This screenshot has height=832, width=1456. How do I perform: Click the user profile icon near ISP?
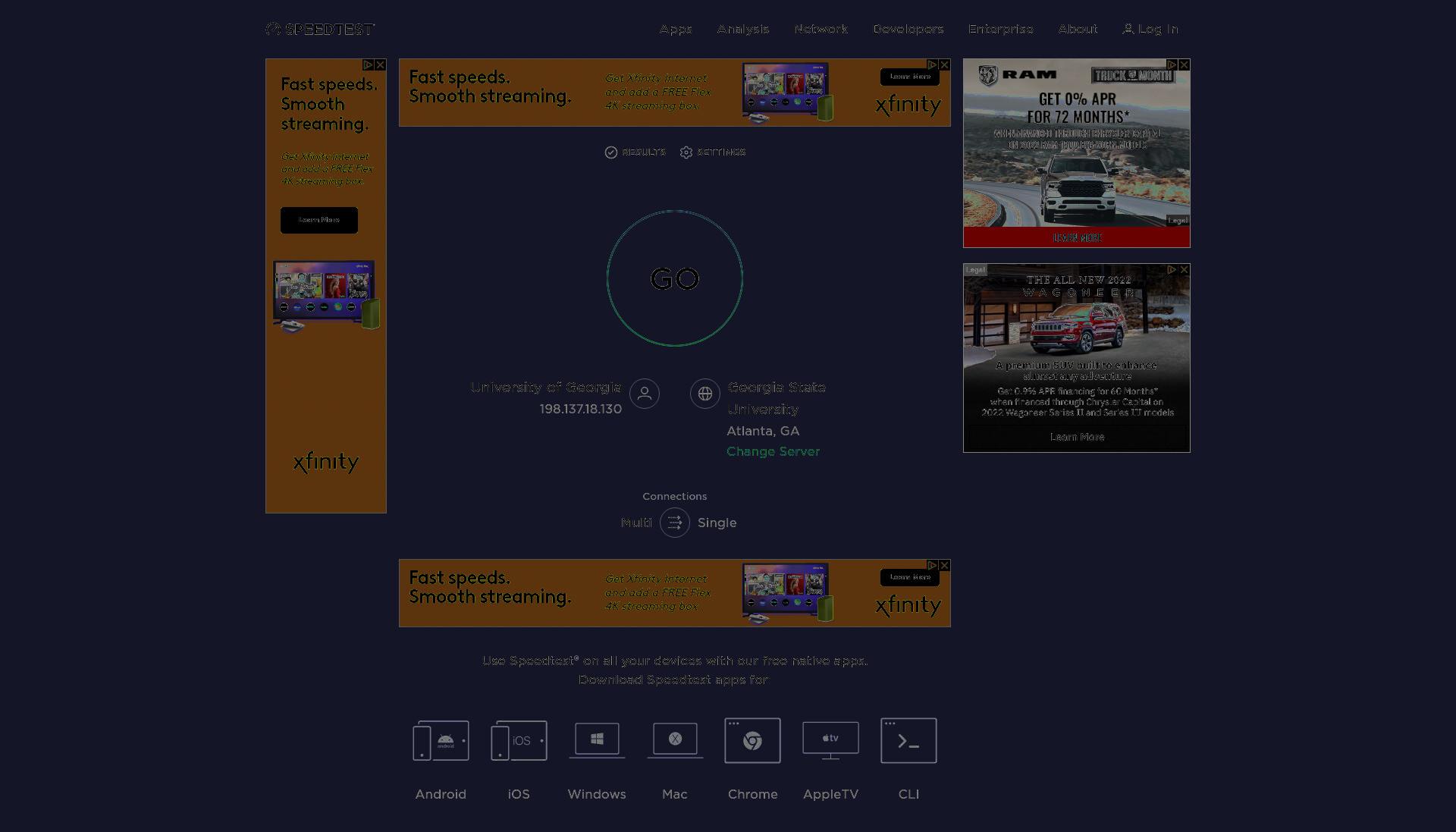(645, 394)
